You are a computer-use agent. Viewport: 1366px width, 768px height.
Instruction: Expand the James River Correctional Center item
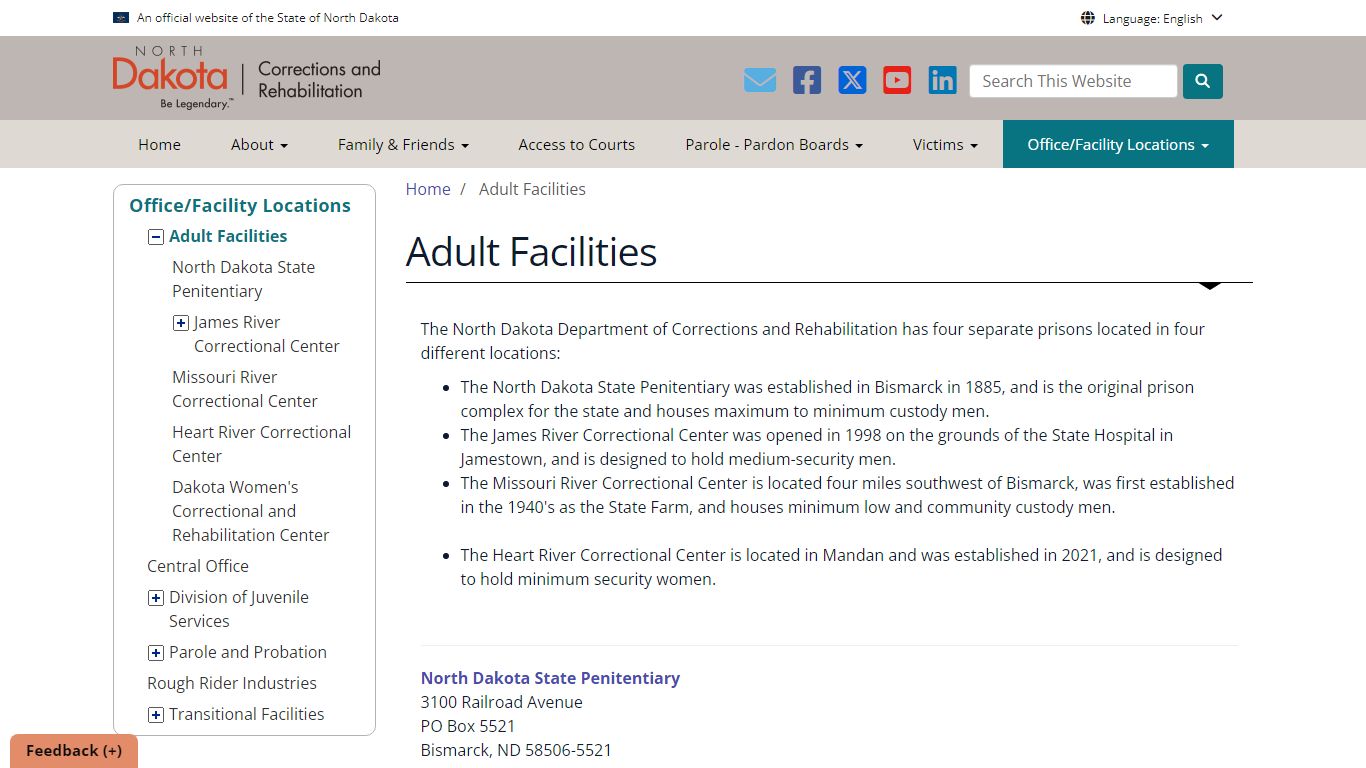click(181, 322)
